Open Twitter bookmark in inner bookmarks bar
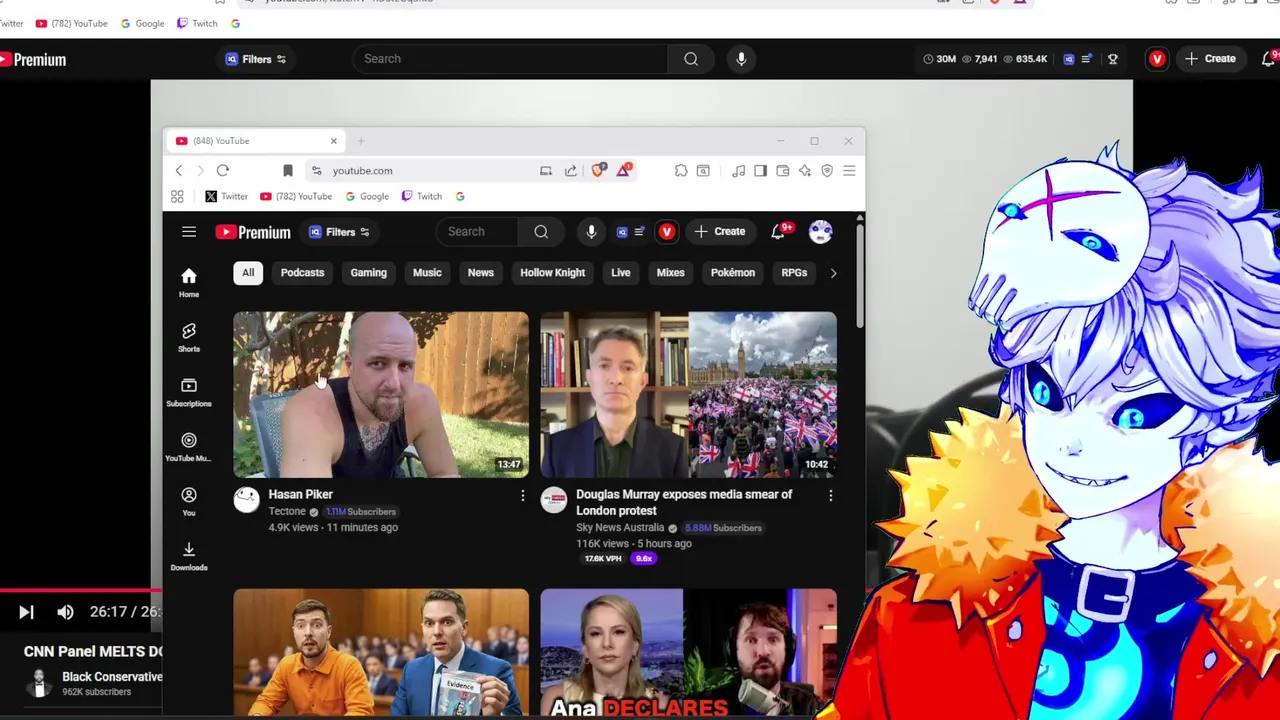The image size is (1280, 720). (226, 197)
